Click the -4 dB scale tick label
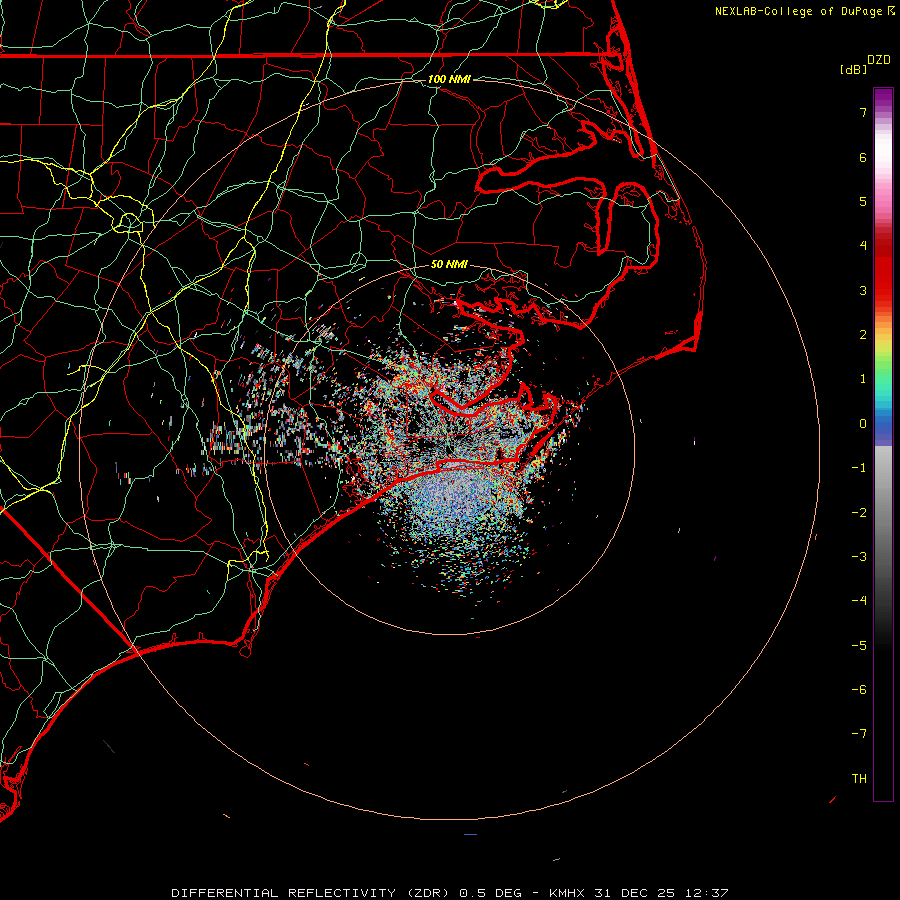This screenshot has height=900, width=900. [859, 600]
